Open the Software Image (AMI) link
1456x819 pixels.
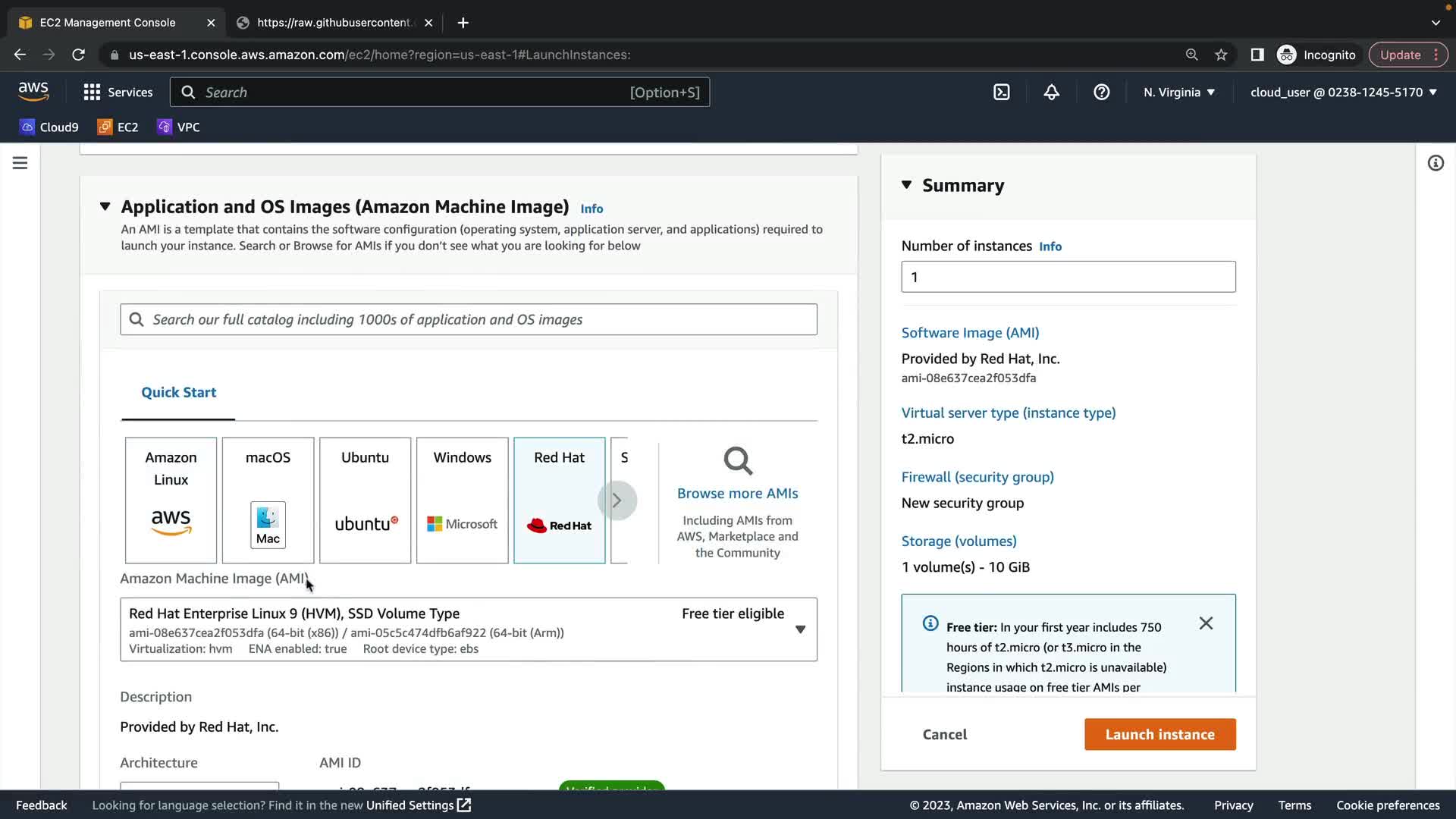click(970, 332)
